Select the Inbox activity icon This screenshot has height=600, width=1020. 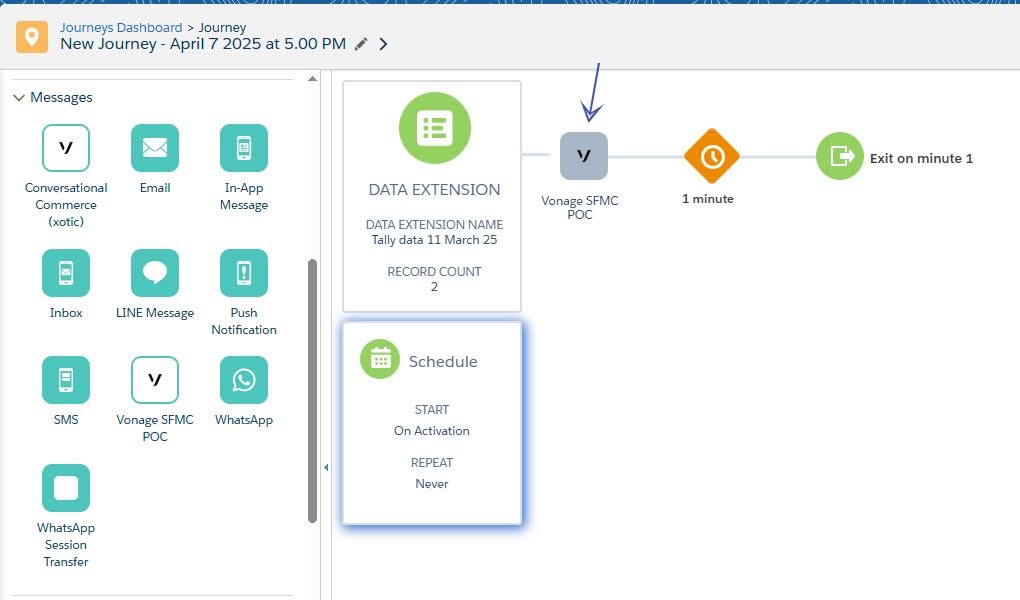tap(66, 273)
